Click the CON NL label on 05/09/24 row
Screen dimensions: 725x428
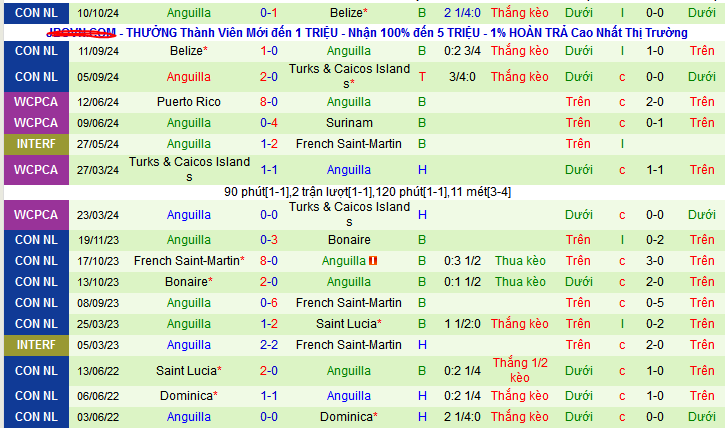pos(36,76)
